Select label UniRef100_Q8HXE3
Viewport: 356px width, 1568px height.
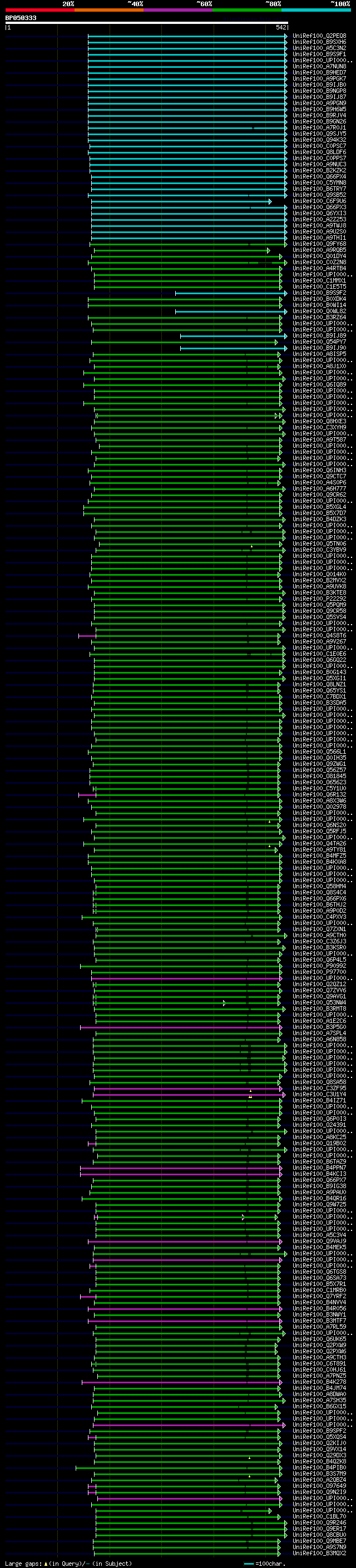click(319, 421)
